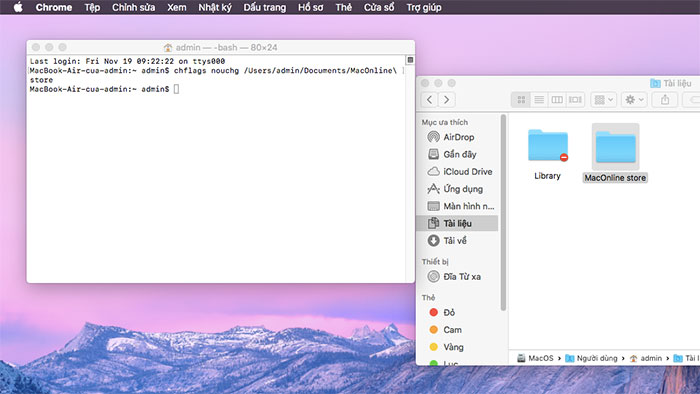Select the MacOnline store folder

pyautogui.click(x=615, y=153)
